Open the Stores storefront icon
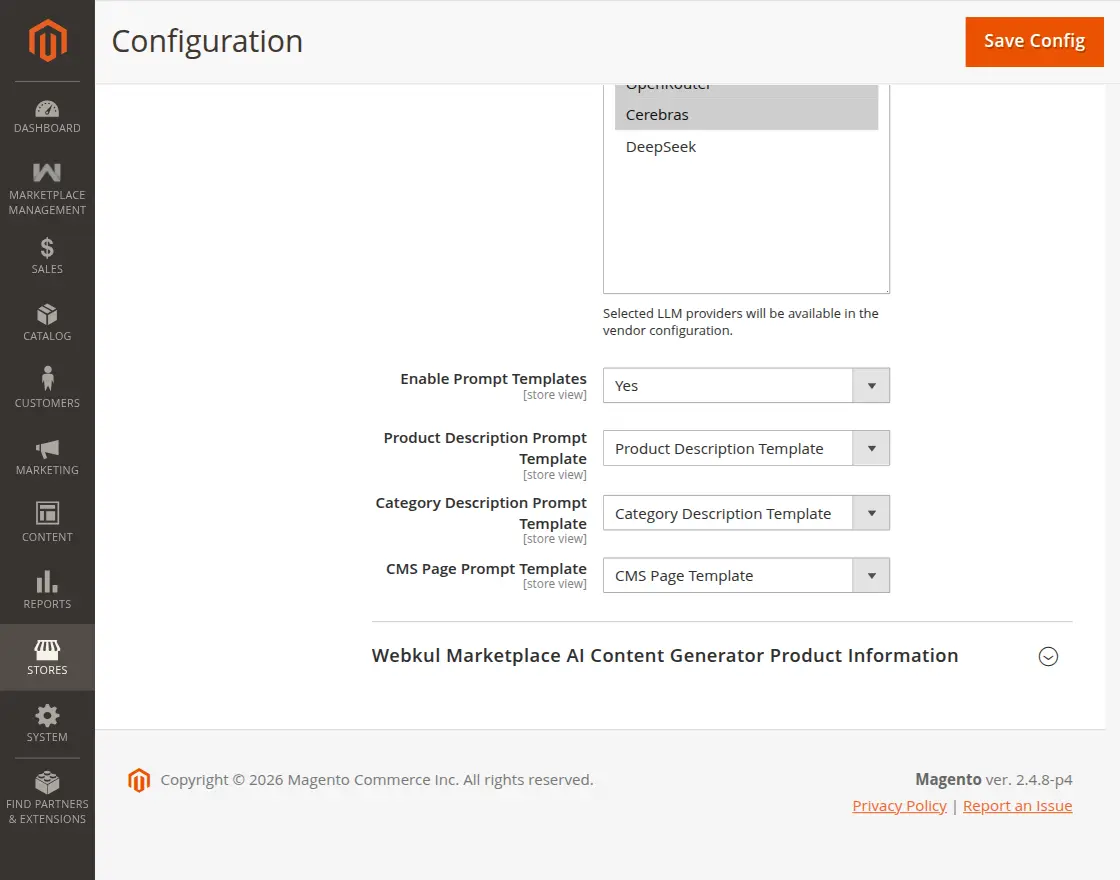Screen dimensions: 1120x880 point(47,649)
